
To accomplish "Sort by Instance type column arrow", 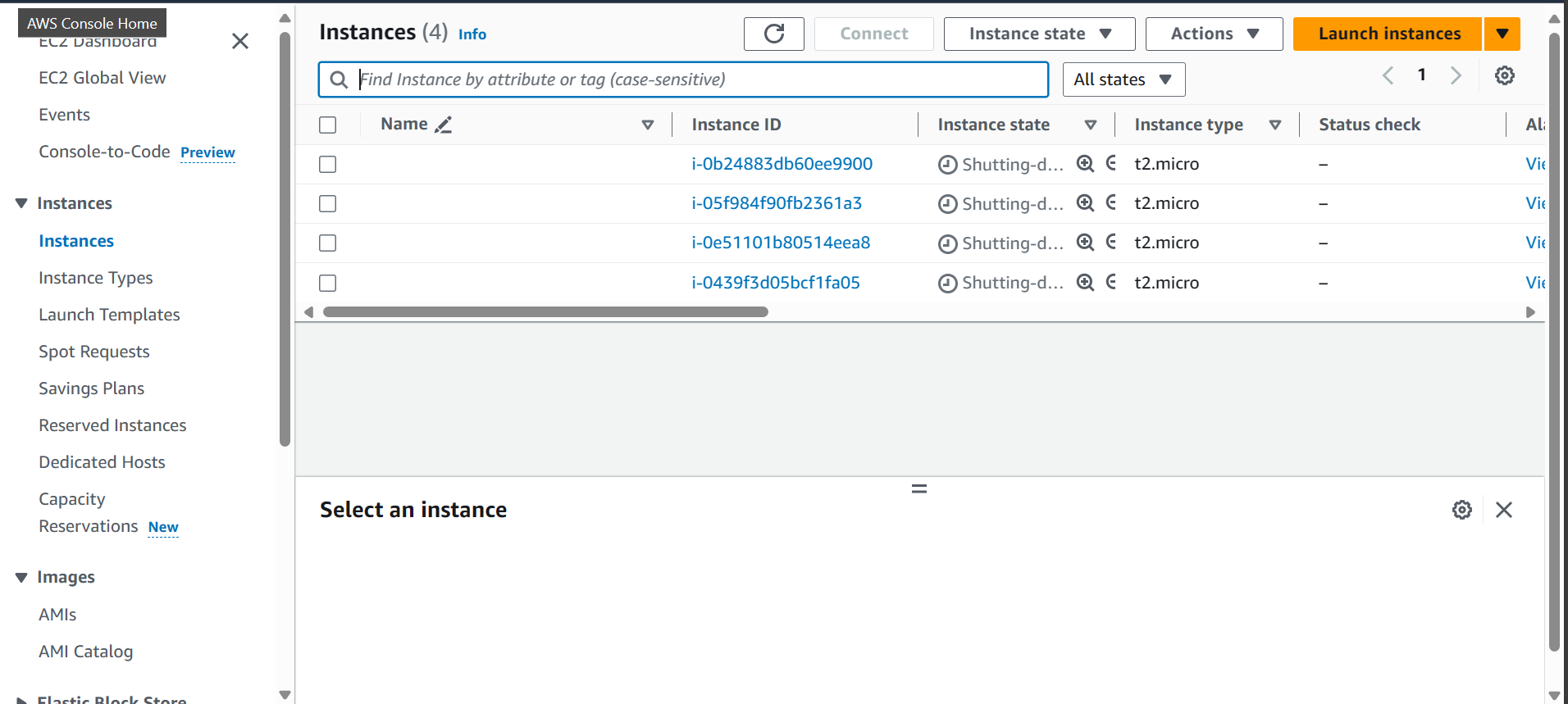I will coord(1275,125).
